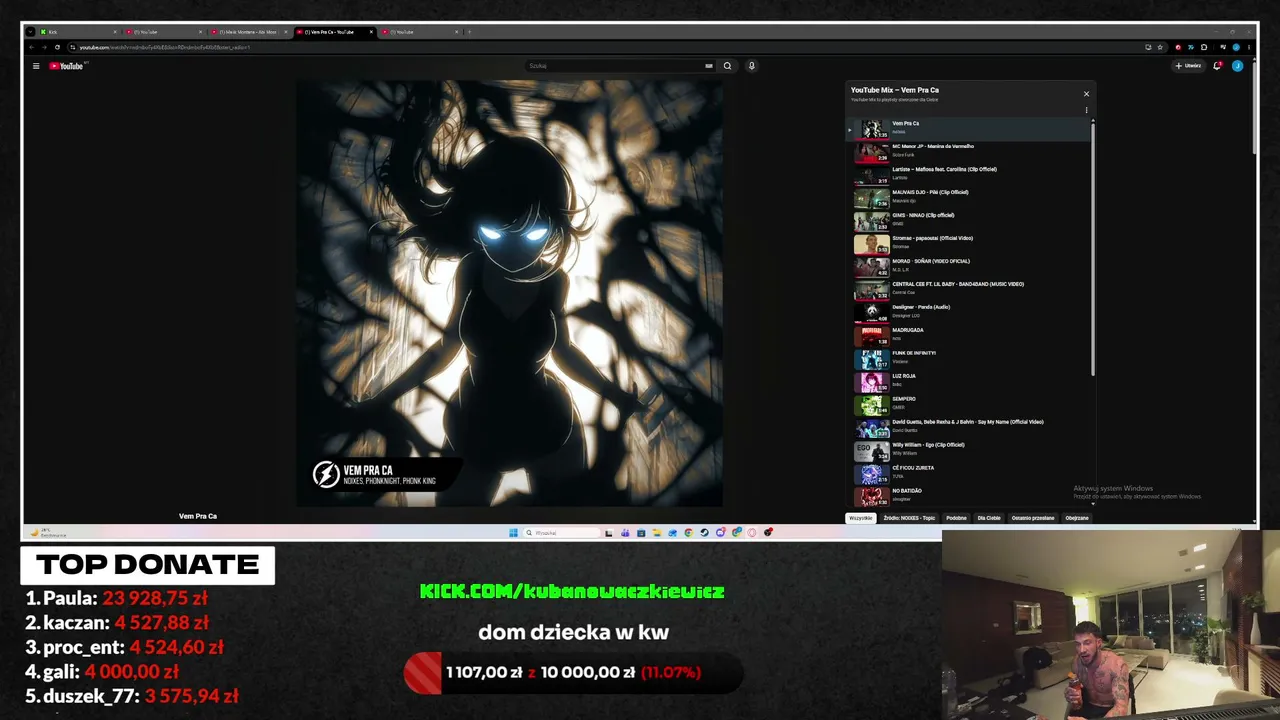The image size is (1280, 720).
Task: Click the Stromae papaoutai thumbnail
Action: [x=872, y=243]
